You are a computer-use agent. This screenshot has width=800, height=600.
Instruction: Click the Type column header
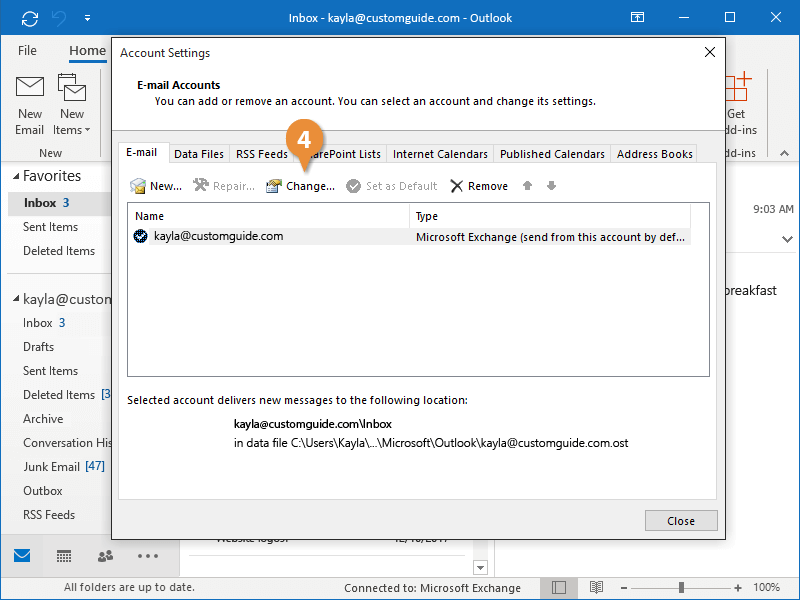550,216
